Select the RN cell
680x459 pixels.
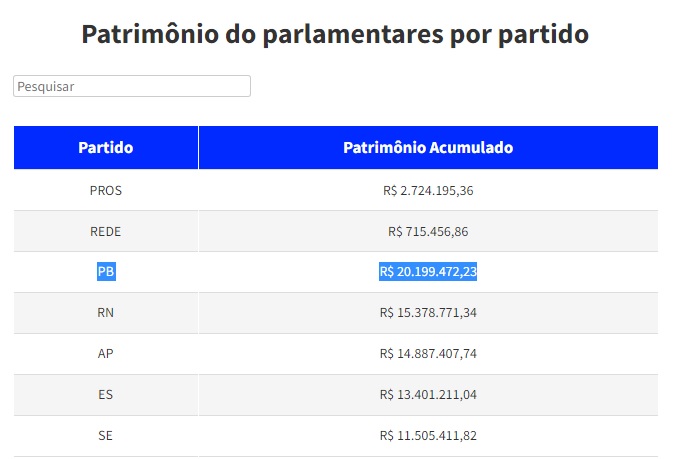106,313
